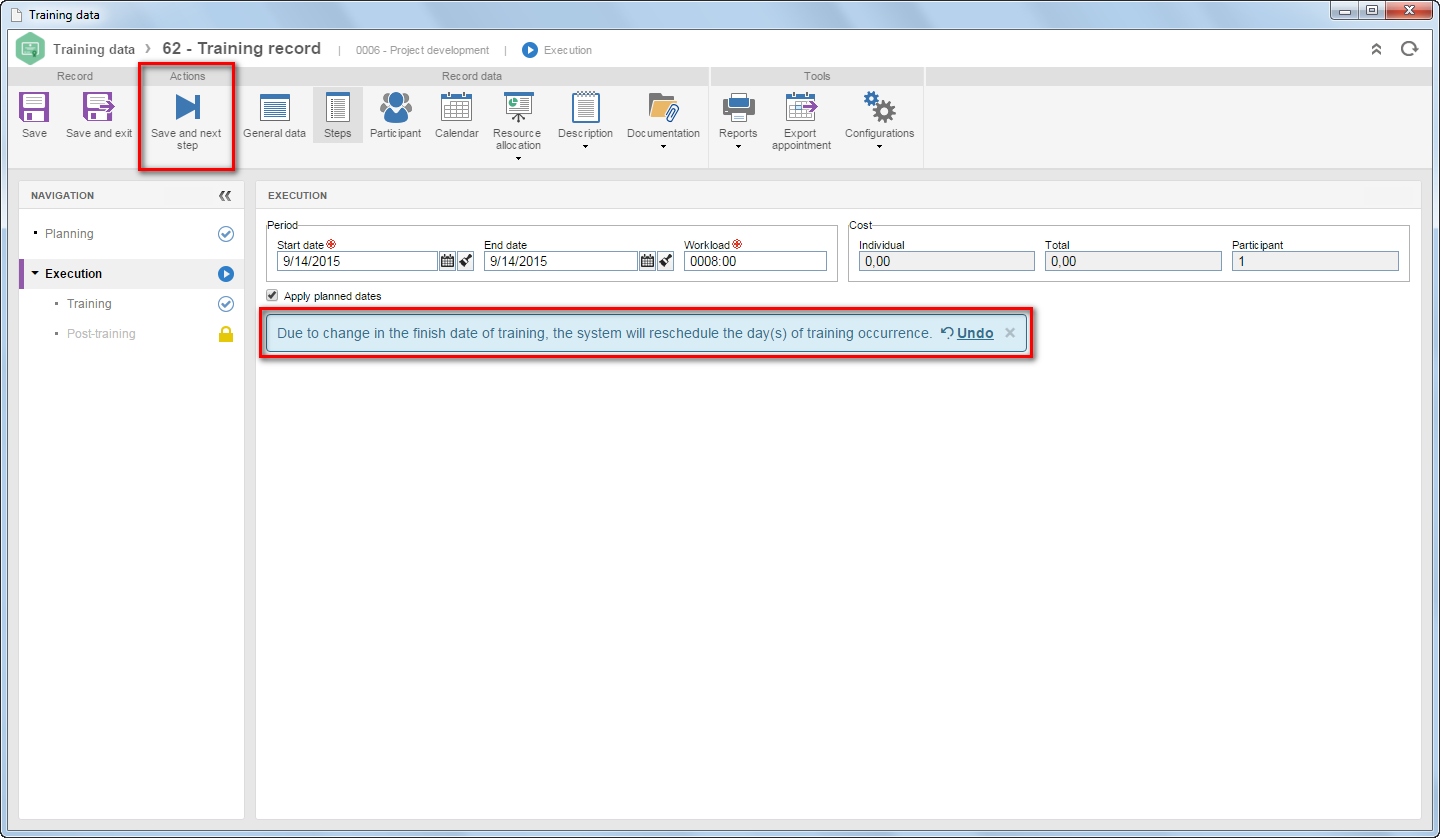The height and width of the screenshot is (838, 1440).
Task: Expand the Configurations dropdown arrow
Action: coord(879,147)
